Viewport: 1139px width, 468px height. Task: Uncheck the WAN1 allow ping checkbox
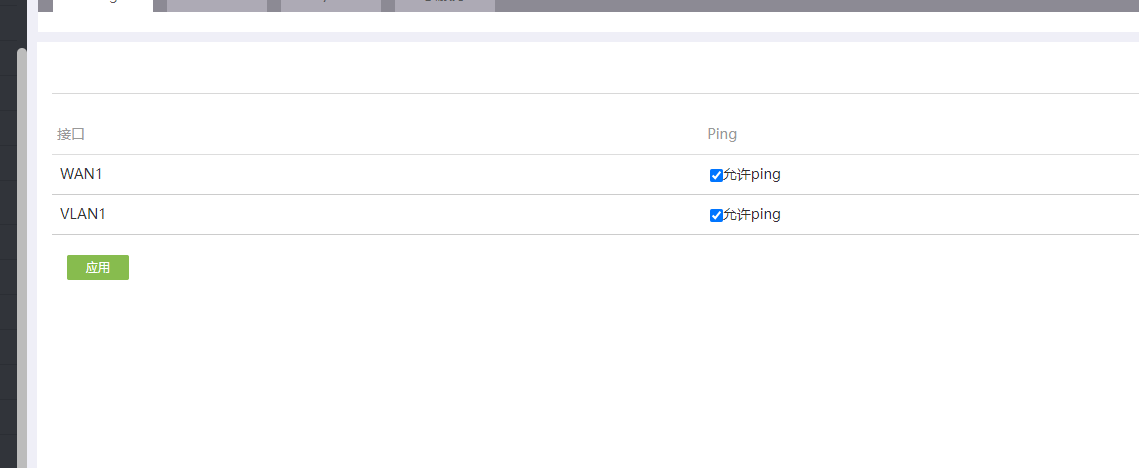click(x=716, y=175)
